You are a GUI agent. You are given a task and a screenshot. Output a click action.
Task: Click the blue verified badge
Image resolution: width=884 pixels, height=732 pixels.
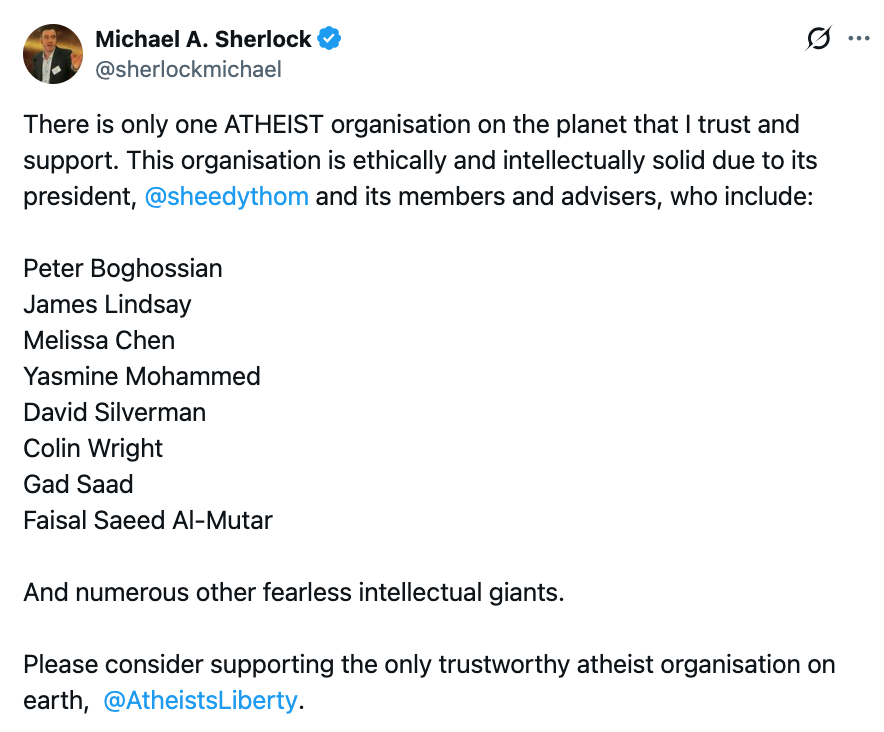[x=330, y=39]
